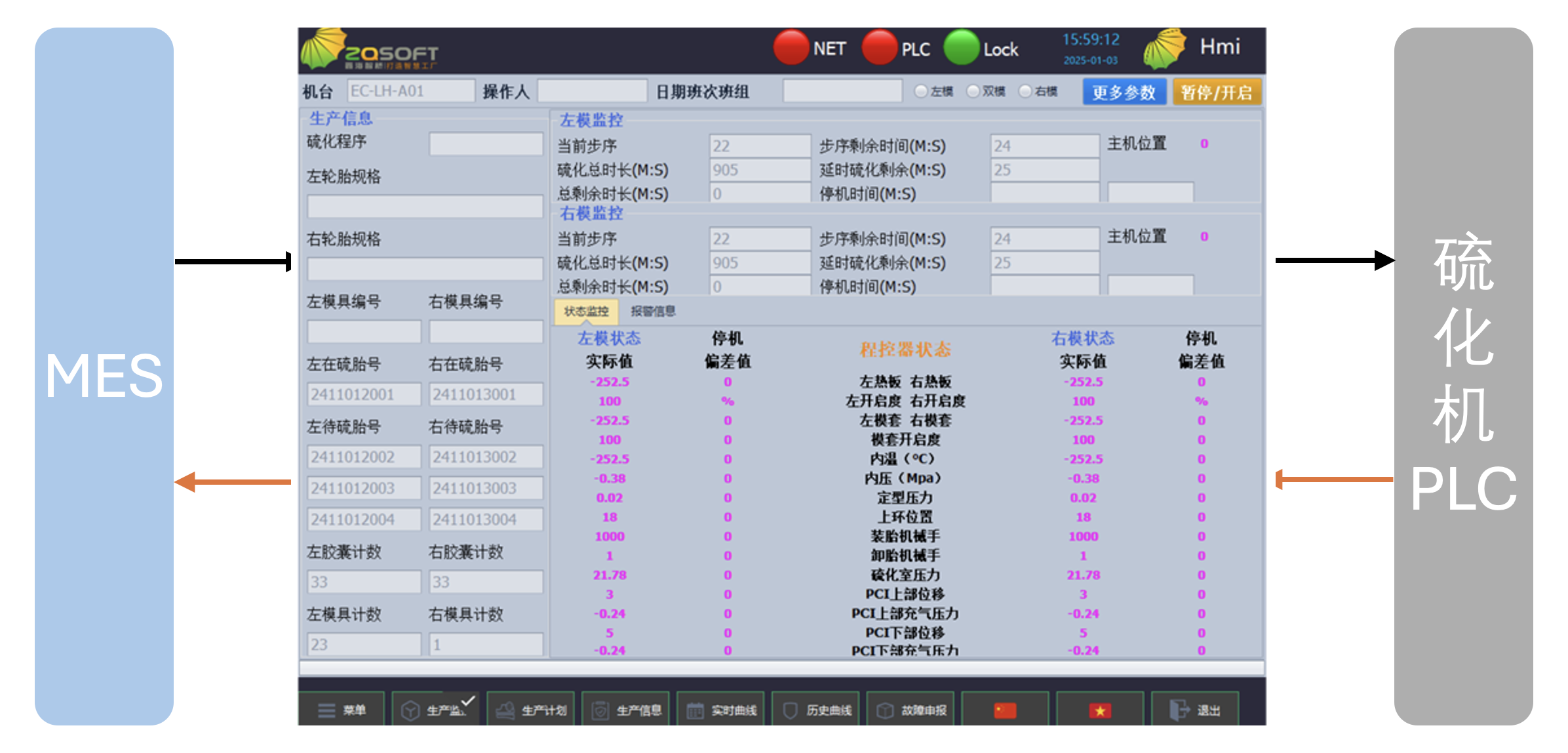Viewport: 1568px width, 753px height.
Task: Select the 右模 radio button
Action: tap(1025, 91)
